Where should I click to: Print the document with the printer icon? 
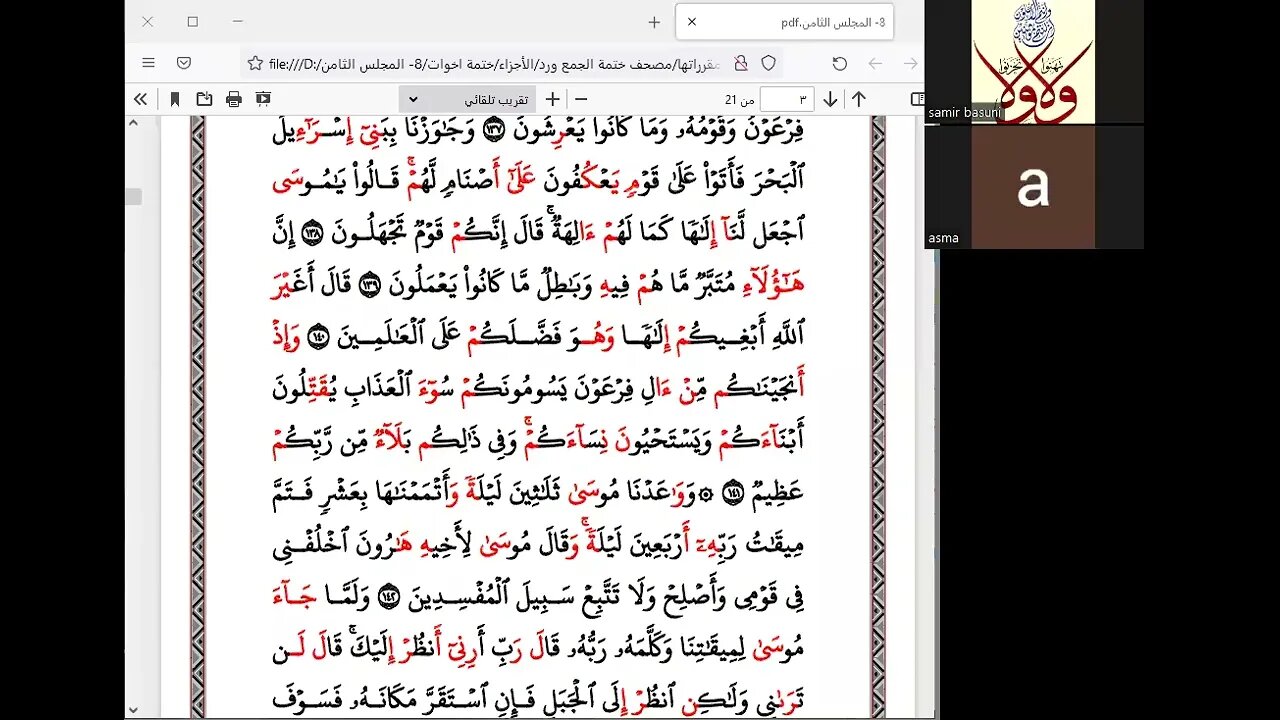234,99
